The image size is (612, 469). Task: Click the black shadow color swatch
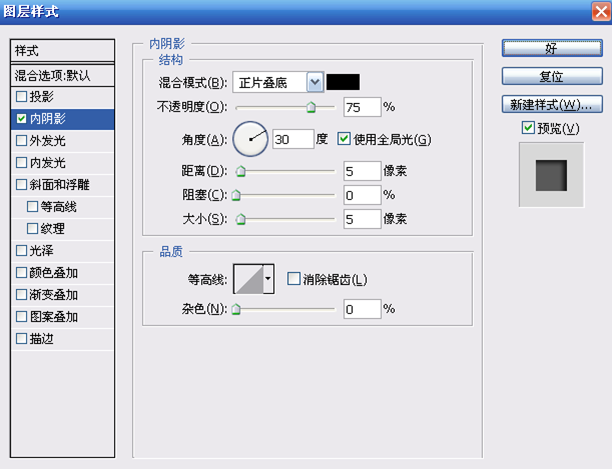pyautogui.click(x=344, y=82)
